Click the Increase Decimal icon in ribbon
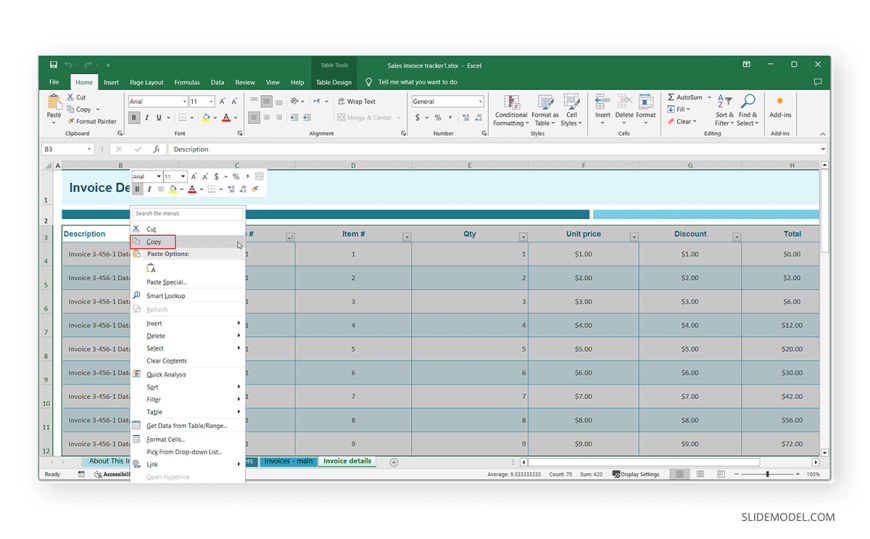Viewport: 870px width, 539px height. point(466,118)
